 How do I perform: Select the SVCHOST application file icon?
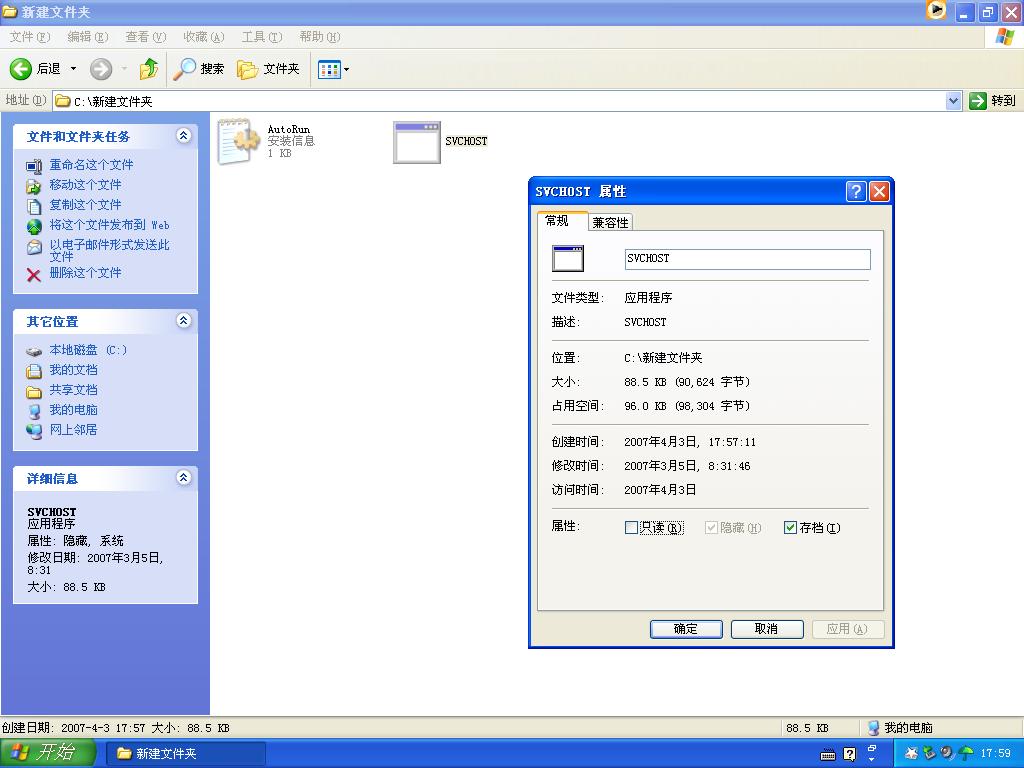(x=417, y=142)
